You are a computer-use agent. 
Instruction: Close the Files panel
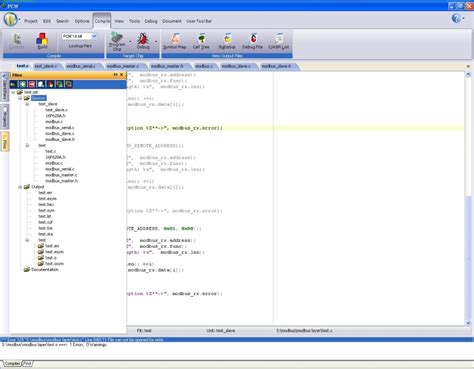122,75
